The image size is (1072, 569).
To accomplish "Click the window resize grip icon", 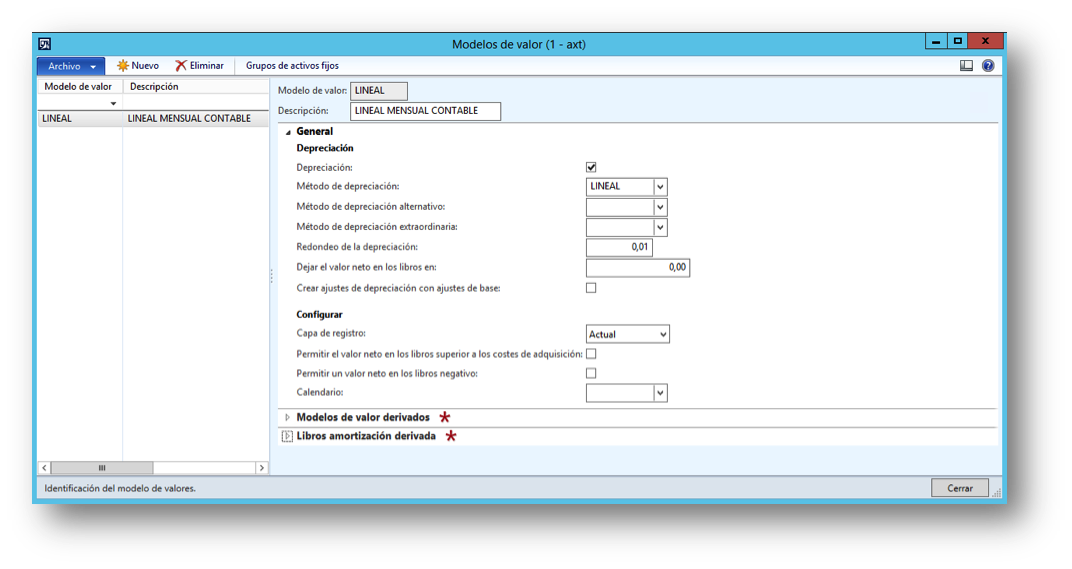I will [x=996, y=492].
